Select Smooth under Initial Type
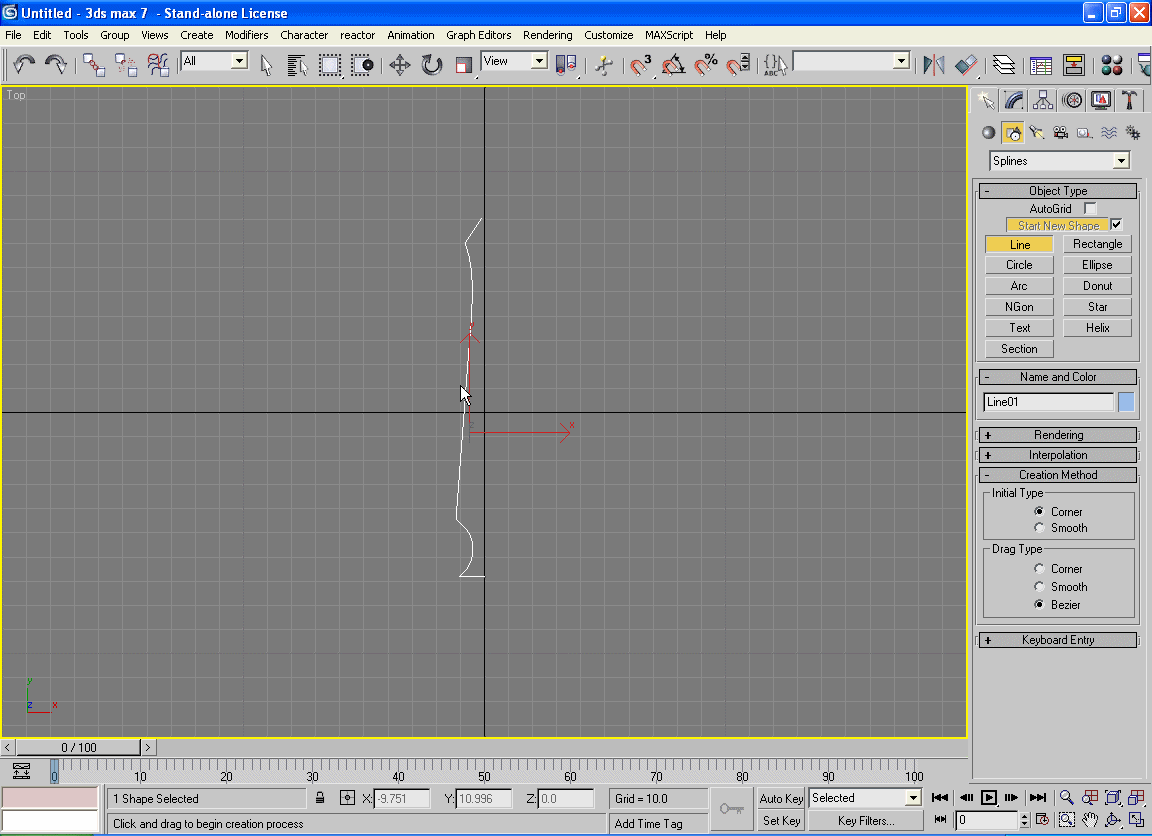 (1040, 528)
